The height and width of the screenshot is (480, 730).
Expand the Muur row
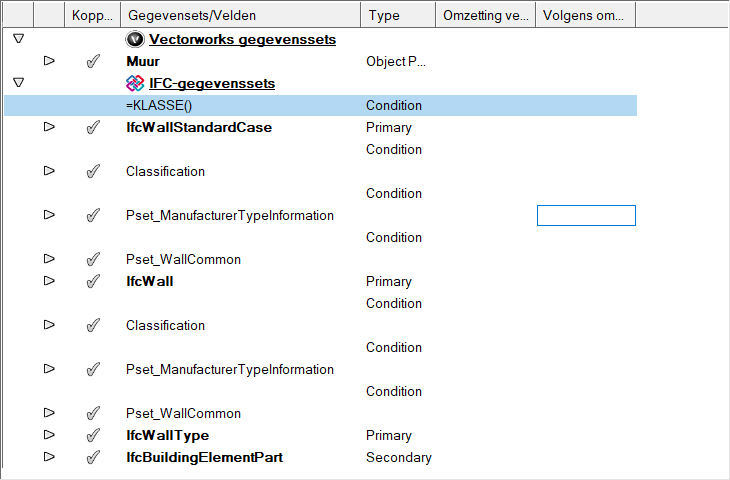pos(49,61)
